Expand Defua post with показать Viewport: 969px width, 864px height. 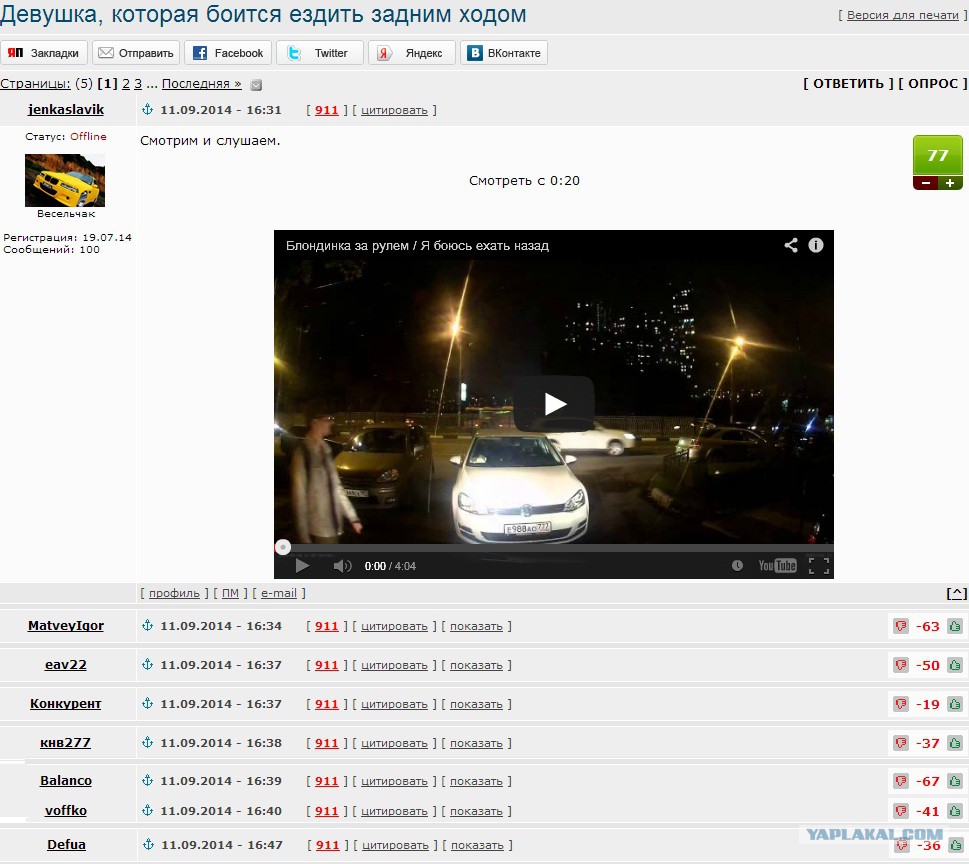(477, 845)
